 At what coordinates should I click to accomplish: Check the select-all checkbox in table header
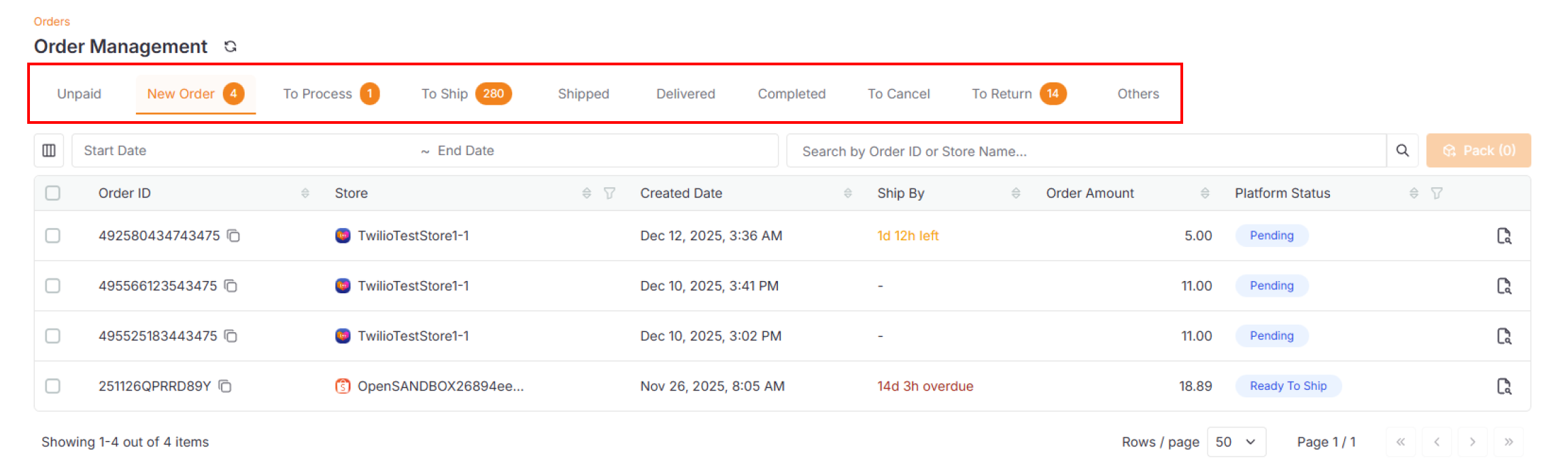tap(53, 193)
